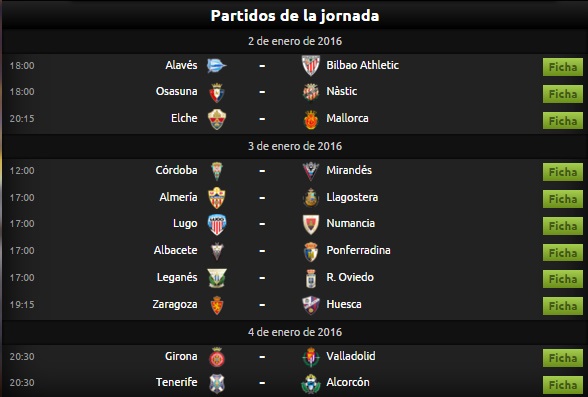
Task: Select the Leganés crest icon
Action: pos(217,278)
